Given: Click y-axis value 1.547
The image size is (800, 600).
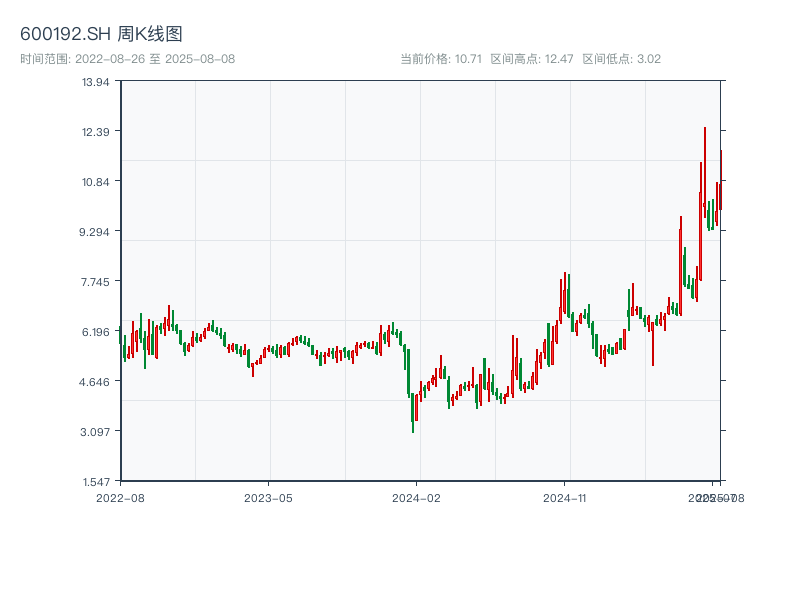Looking at the screenshot, I should pyautogui.click(x=96, y=482).
